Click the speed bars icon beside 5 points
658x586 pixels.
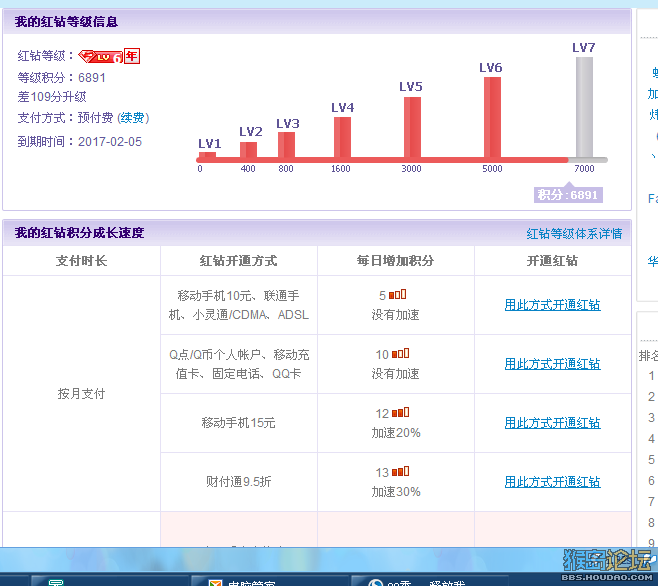[397, 295]
